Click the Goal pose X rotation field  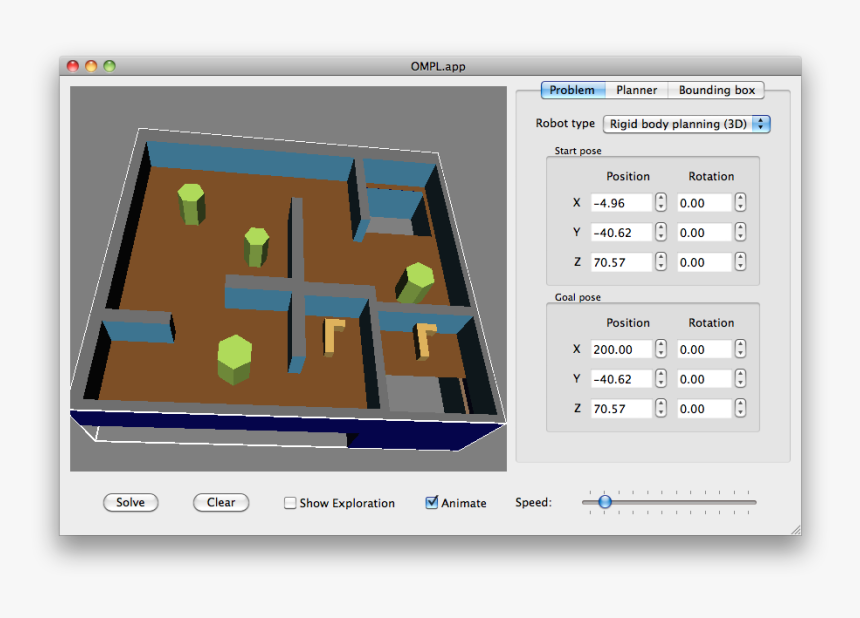704,349
